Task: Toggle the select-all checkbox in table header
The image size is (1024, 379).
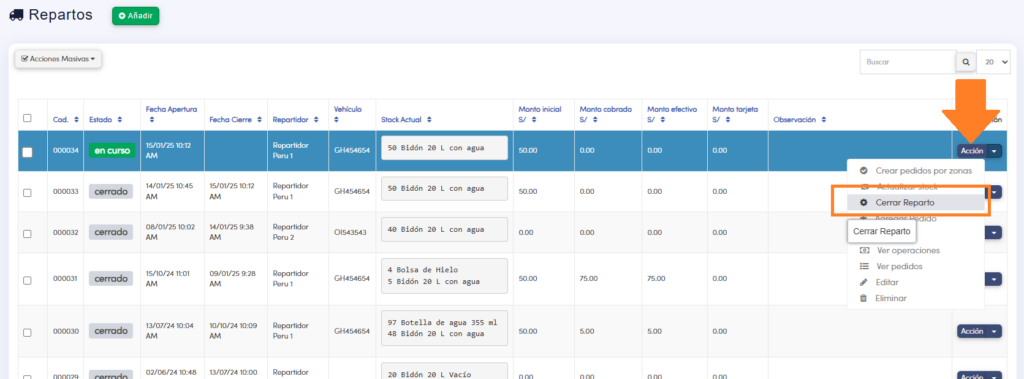Action: pyautogui.click(x=27, y=118)
